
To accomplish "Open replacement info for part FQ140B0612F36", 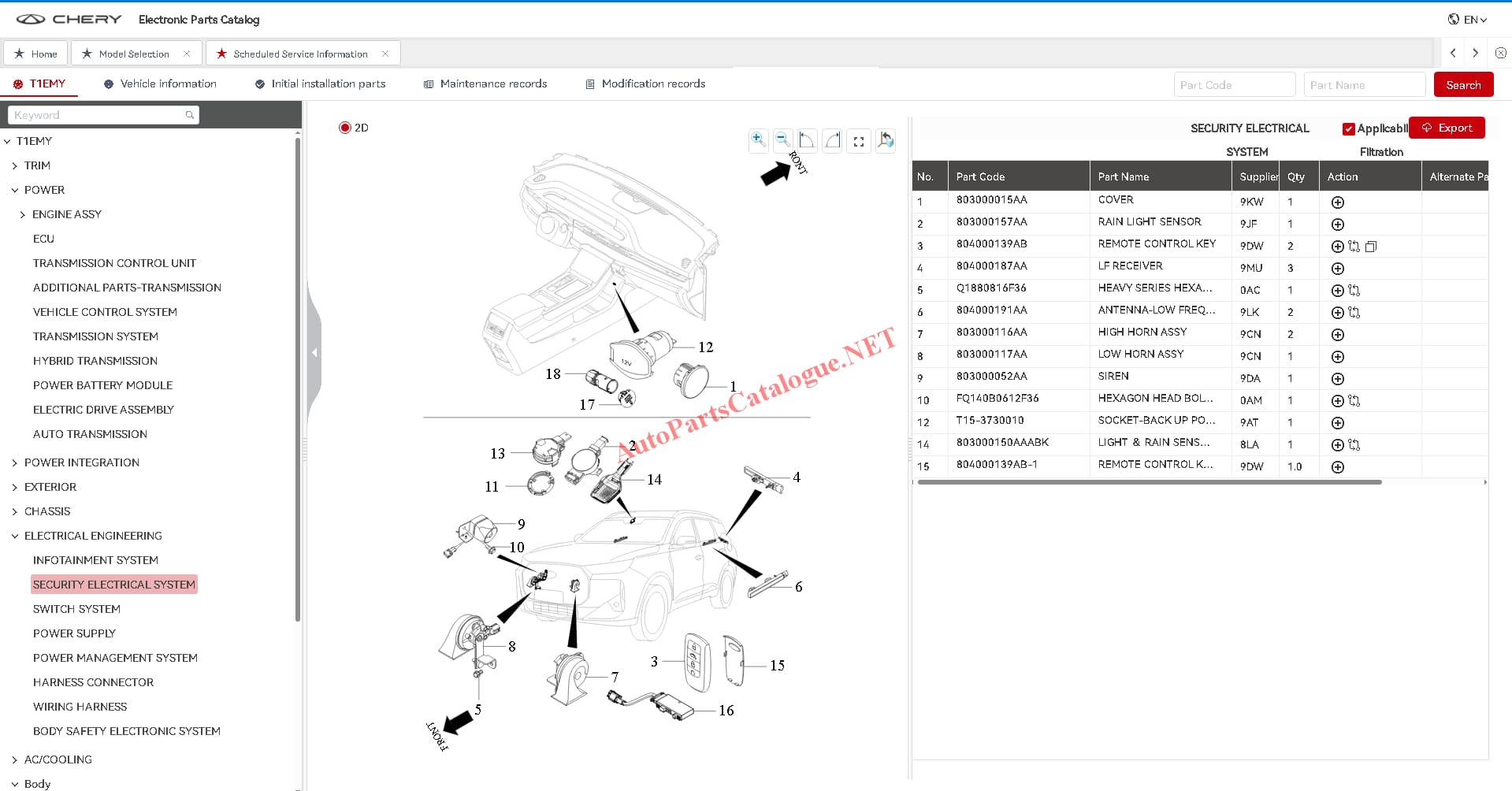I will click(1354, 401).
